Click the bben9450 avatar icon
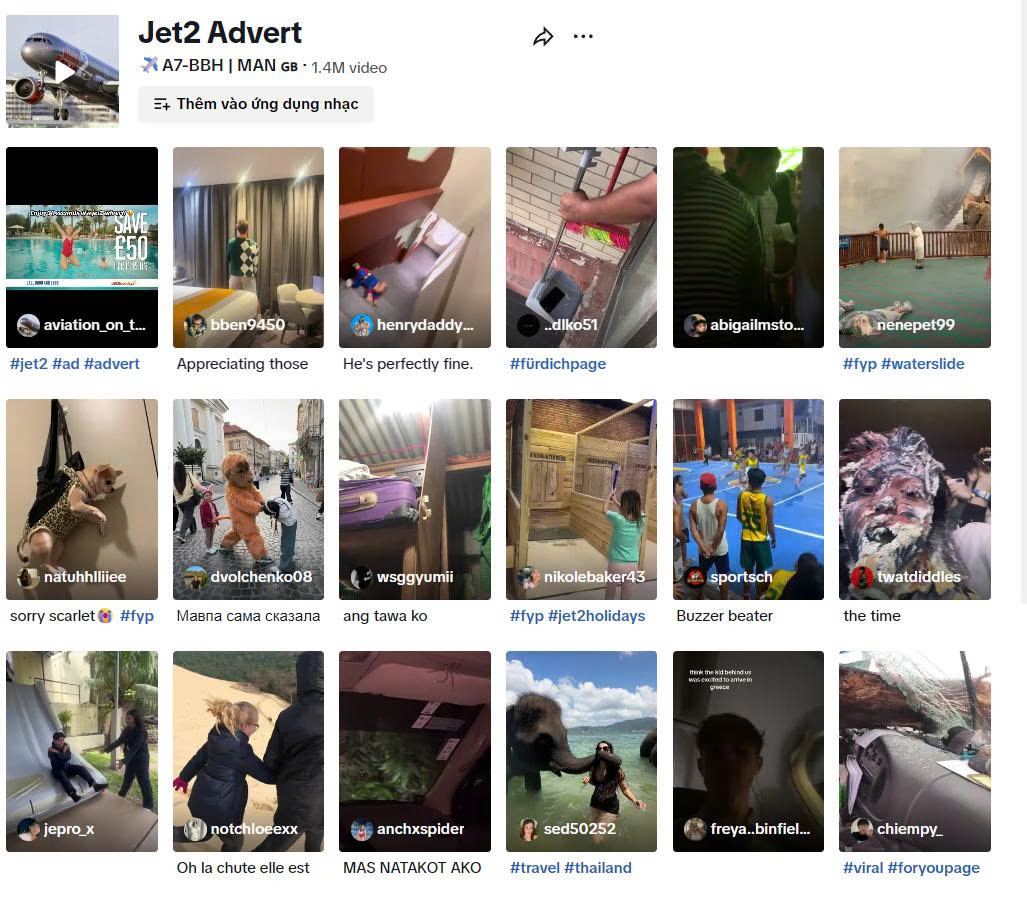 click(195, 325)
